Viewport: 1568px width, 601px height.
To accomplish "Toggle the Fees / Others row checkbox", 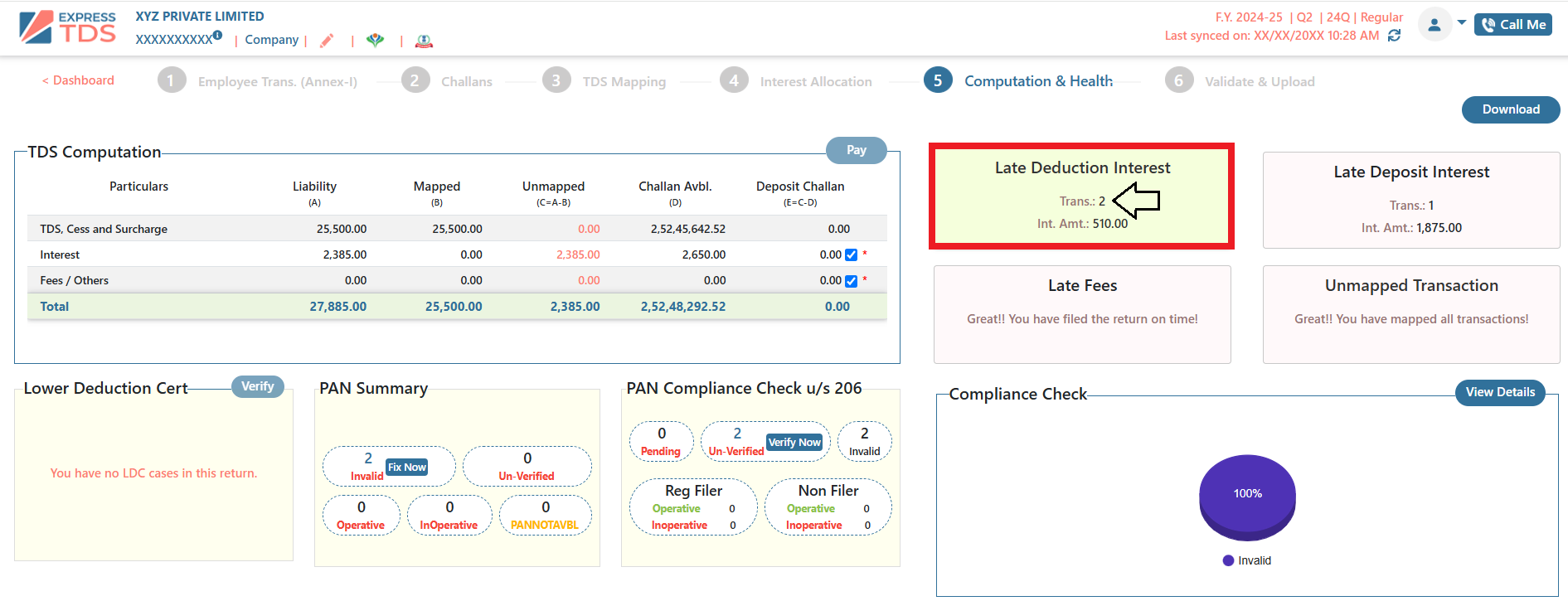I will click(x=851, y=281).
